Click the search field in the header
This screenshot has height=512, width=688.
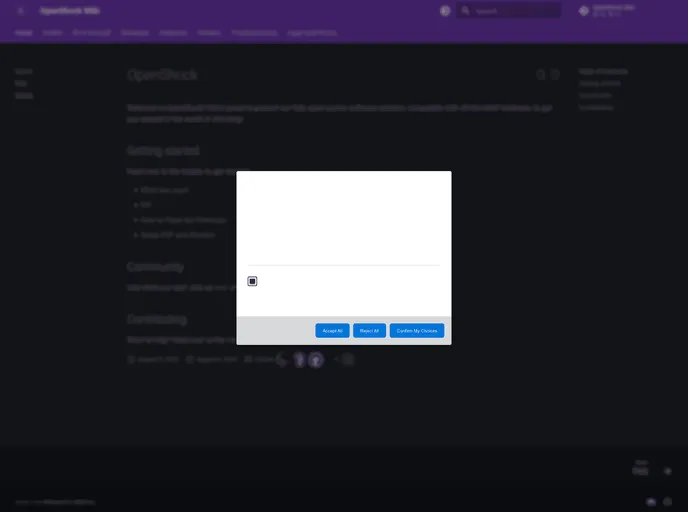click(509, 11)
